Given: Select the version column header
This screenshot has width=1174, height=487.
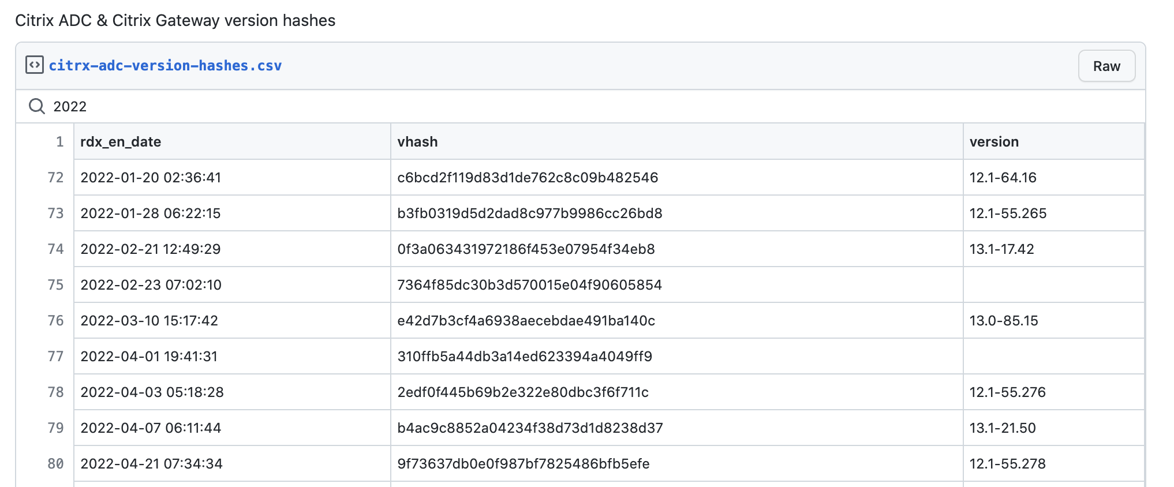Looking at the screenshot, I should tap(994, 142).
